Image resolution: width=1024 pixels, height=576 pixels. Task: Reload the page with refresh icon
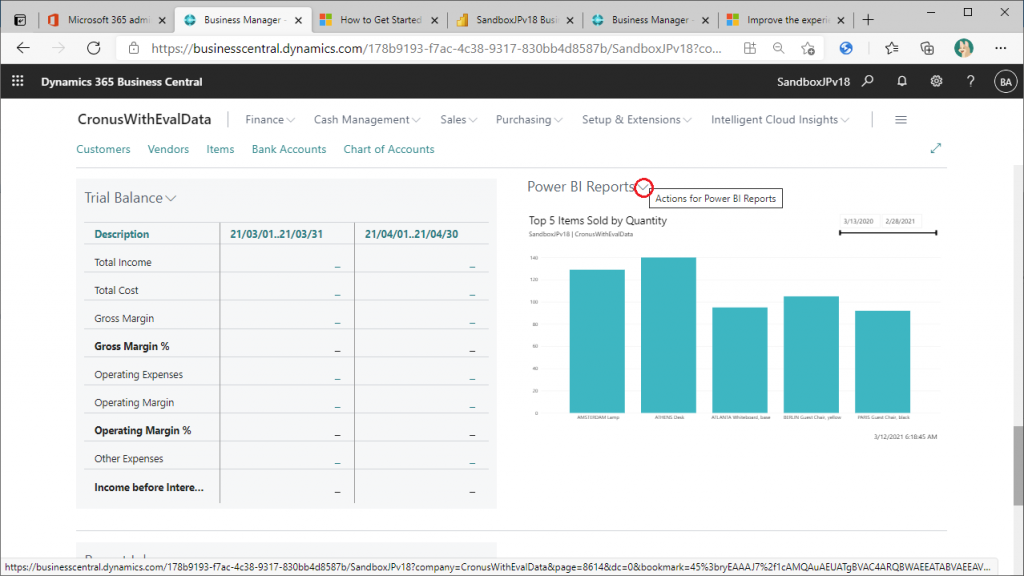(x=94, y=48)
